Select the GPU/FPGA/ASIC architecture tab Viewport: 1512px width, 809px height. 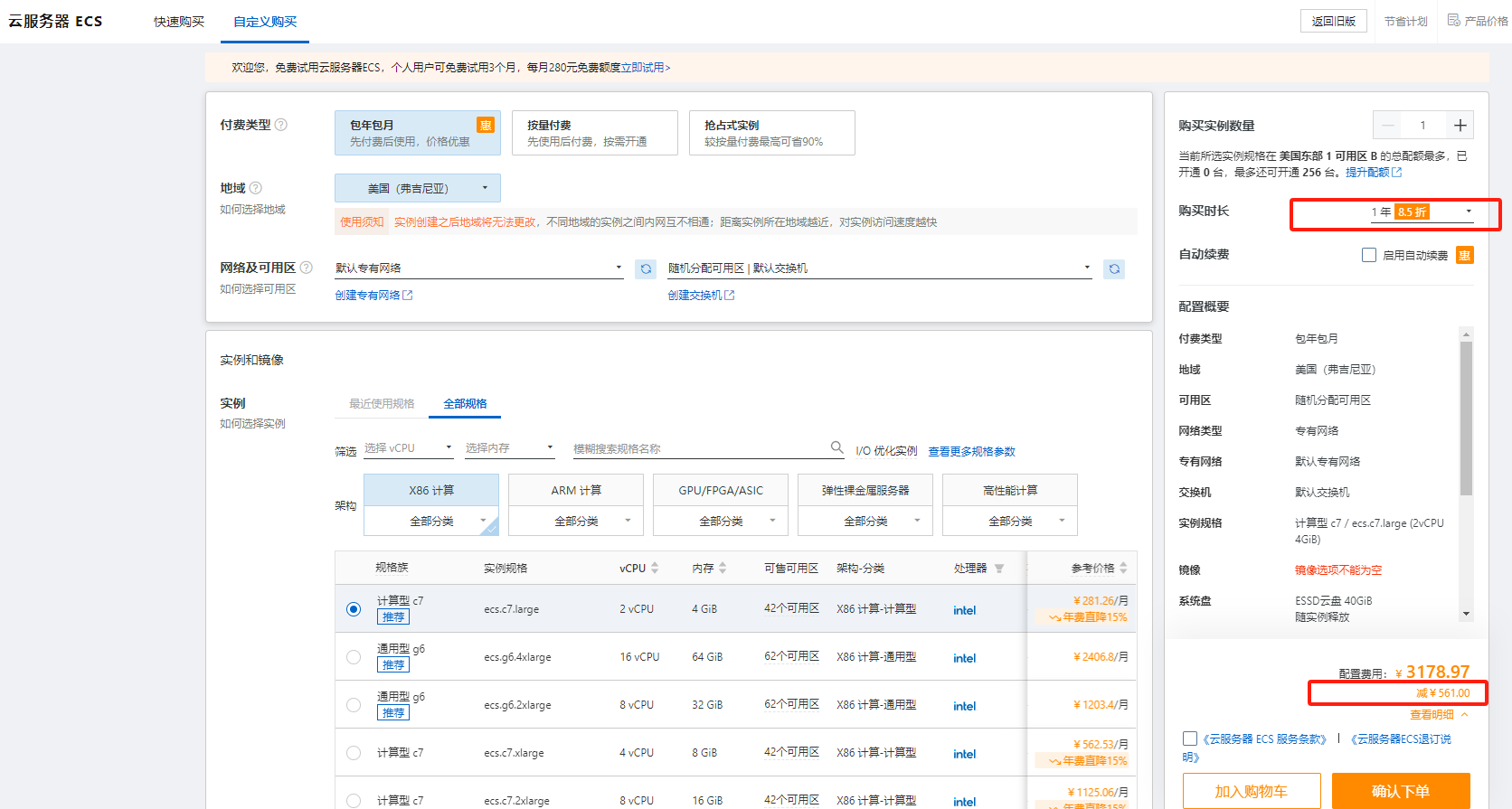tap(721, 490)
